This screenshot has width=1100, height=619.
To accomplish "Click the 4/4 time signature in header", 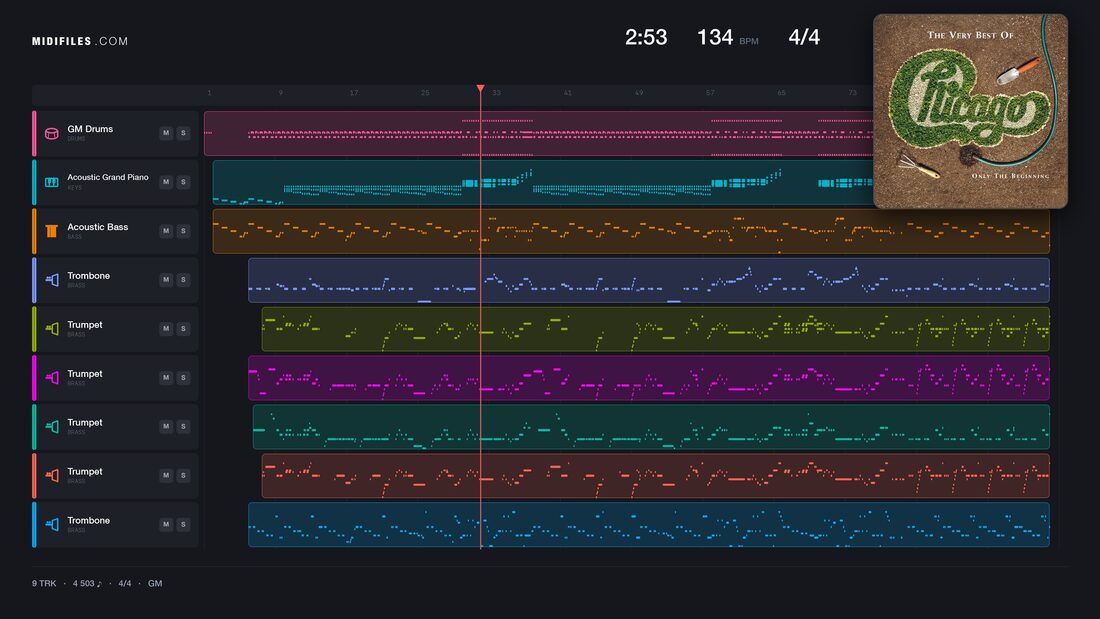I will click(804, 37).
